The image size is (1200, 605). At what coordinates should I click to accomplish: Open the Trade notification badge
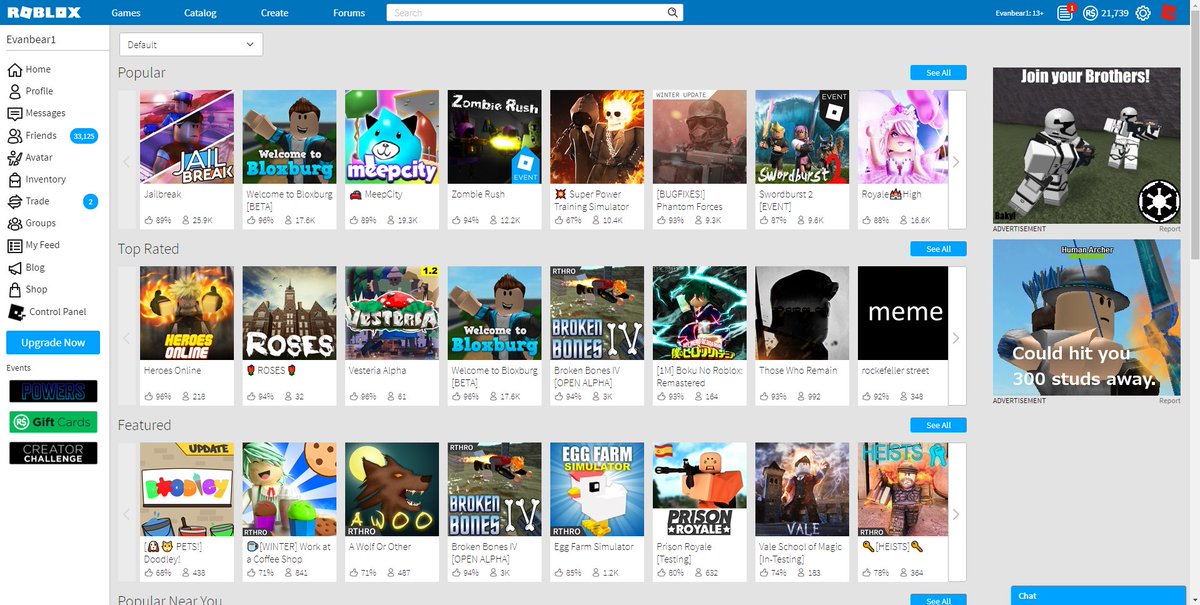pyautogui.click(x=91, y=201)
